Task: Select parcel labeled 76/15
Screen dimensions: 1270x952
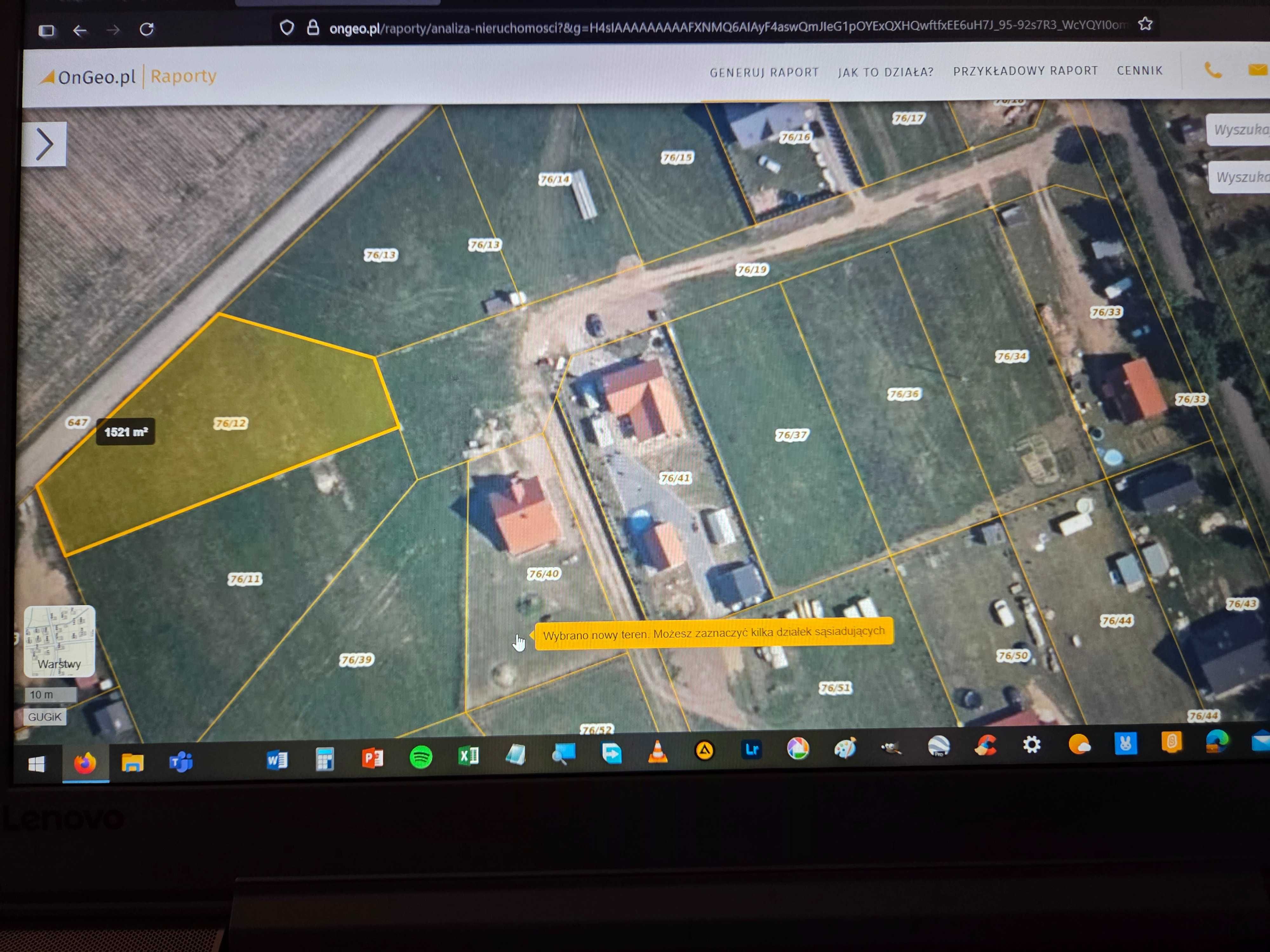Action: (677, 157)
